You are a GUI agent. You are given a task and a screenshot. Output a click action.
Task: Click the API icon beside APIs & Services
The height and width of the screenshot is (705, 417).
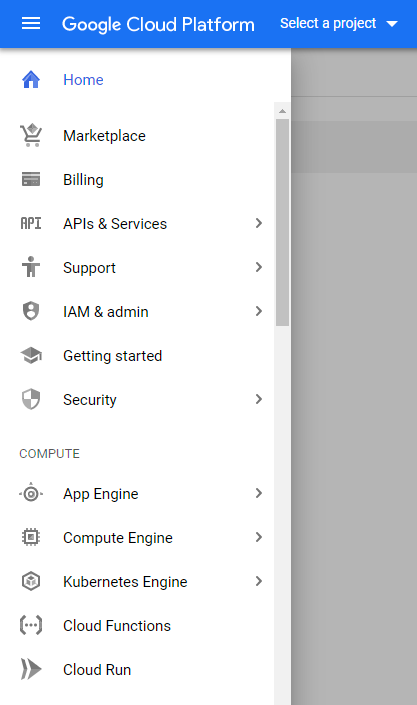[x=31, y=223]
